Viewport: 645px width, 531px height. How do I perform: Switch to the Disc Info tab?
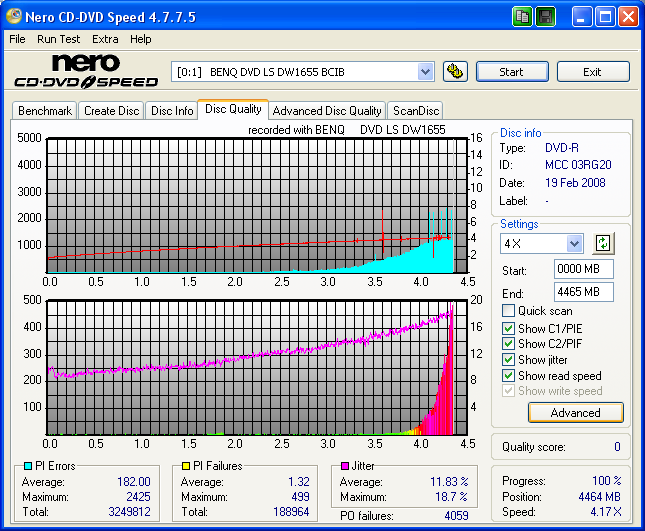click(172, 111)
